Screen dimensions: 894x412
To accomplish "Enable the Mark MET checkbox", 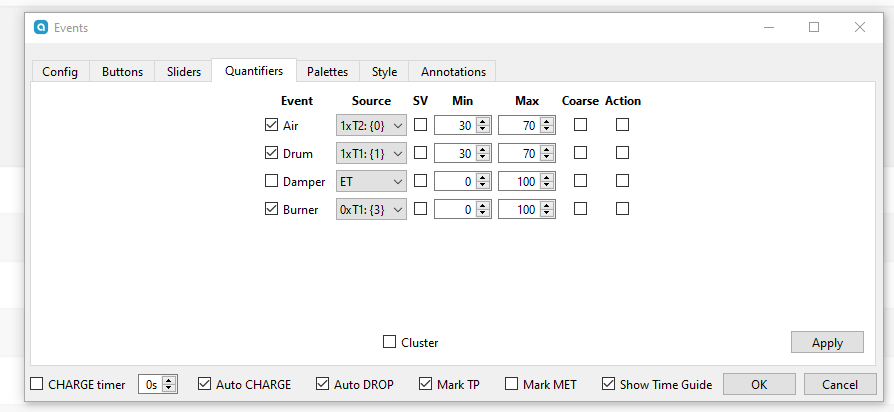I will [x=511, y=384].
